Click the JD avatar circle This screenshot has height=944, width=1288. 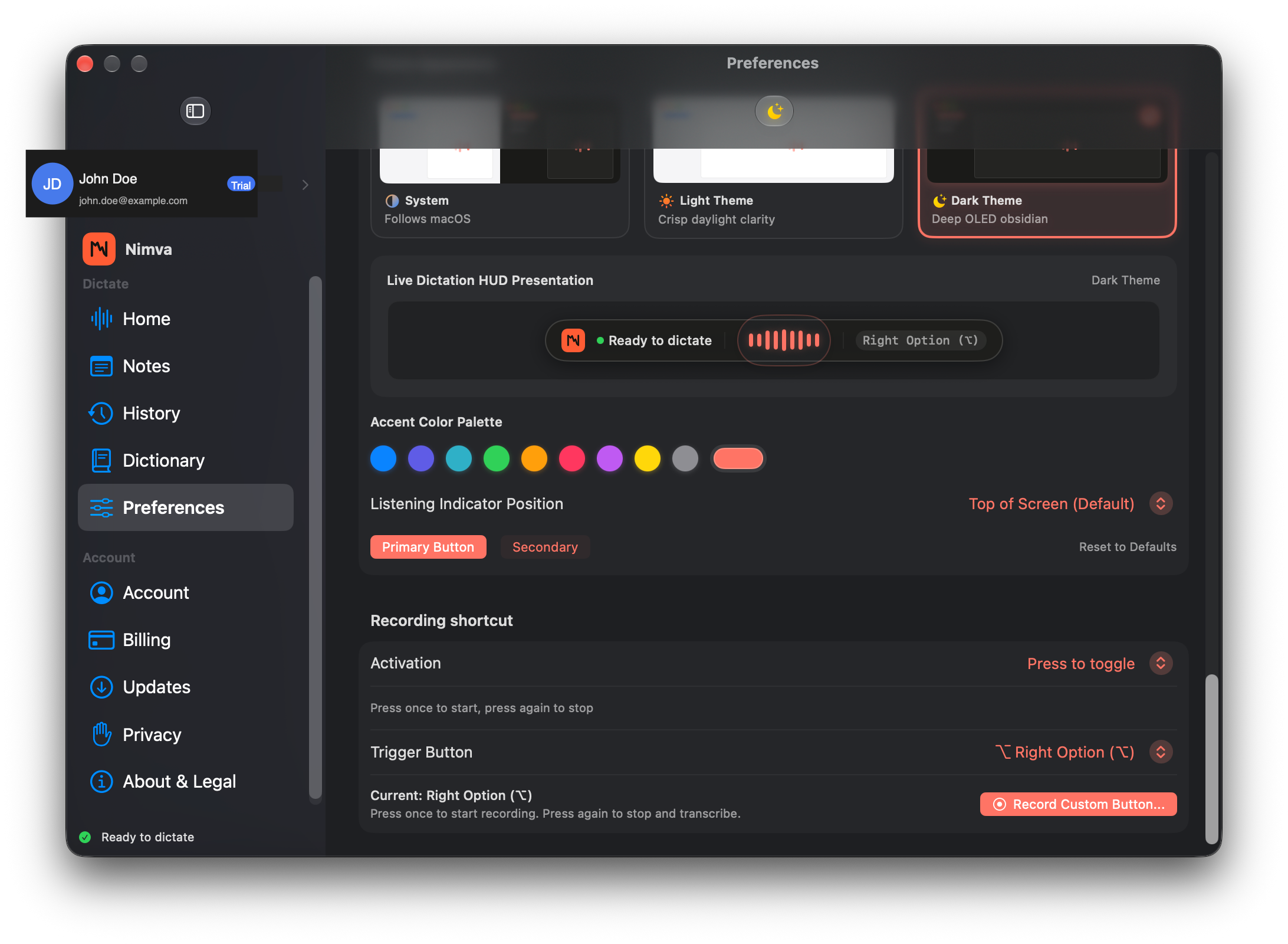(x=52, y=183)
